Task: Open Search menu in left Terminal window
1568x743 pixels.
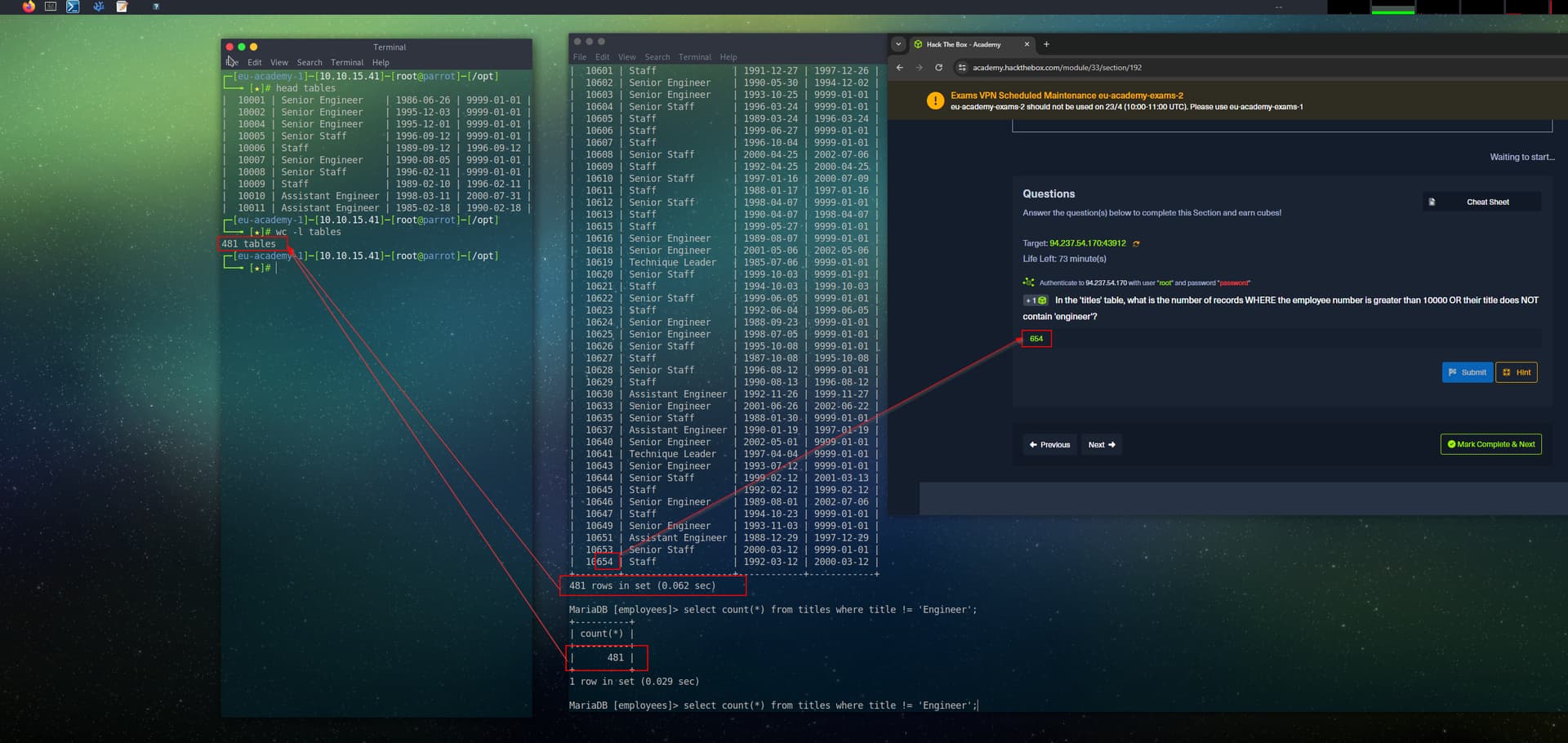Action: point(310,62)
